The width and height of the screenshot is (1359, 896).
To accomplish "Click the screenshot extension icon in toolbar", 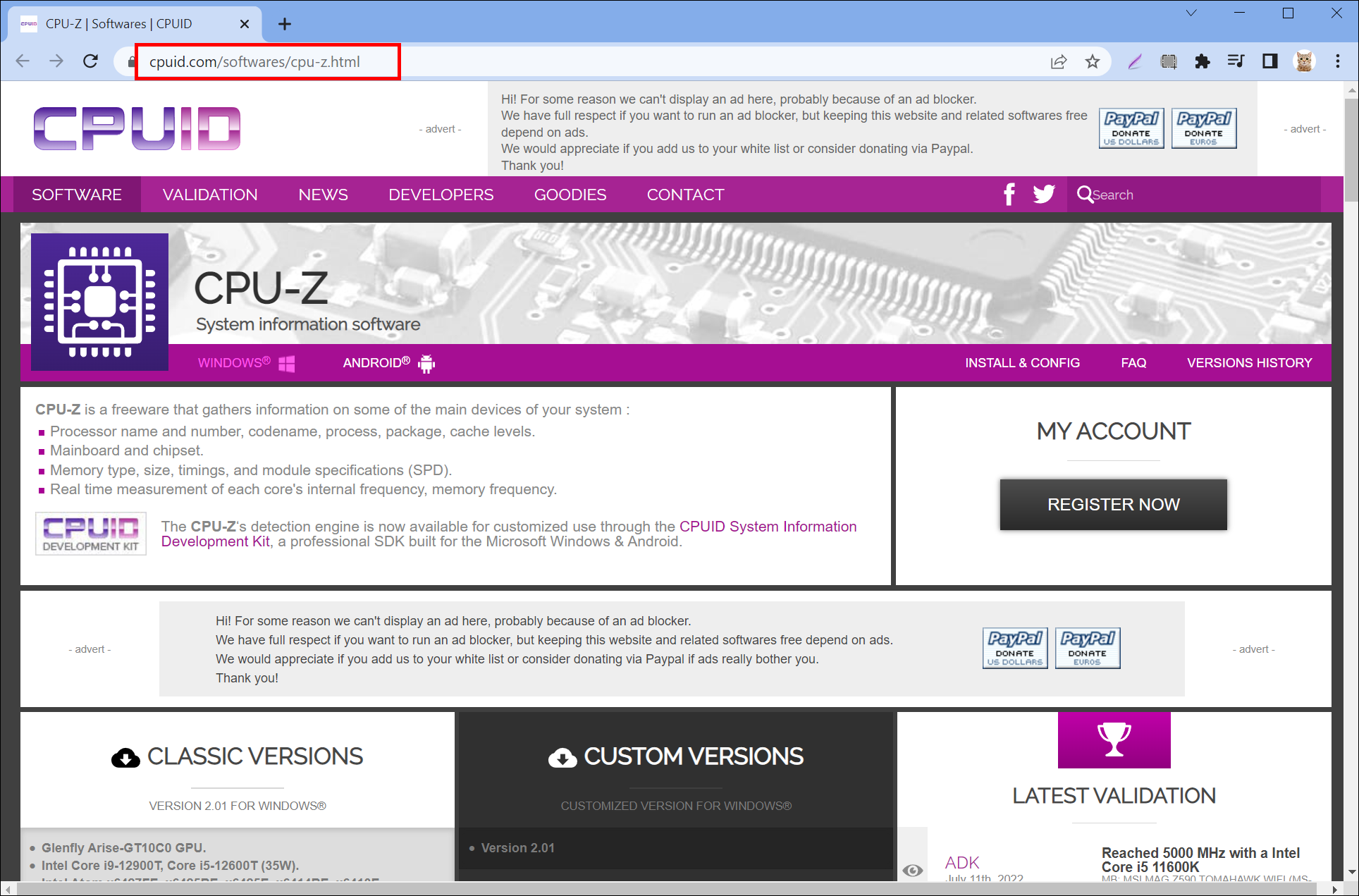I will tap(1169, 62).
